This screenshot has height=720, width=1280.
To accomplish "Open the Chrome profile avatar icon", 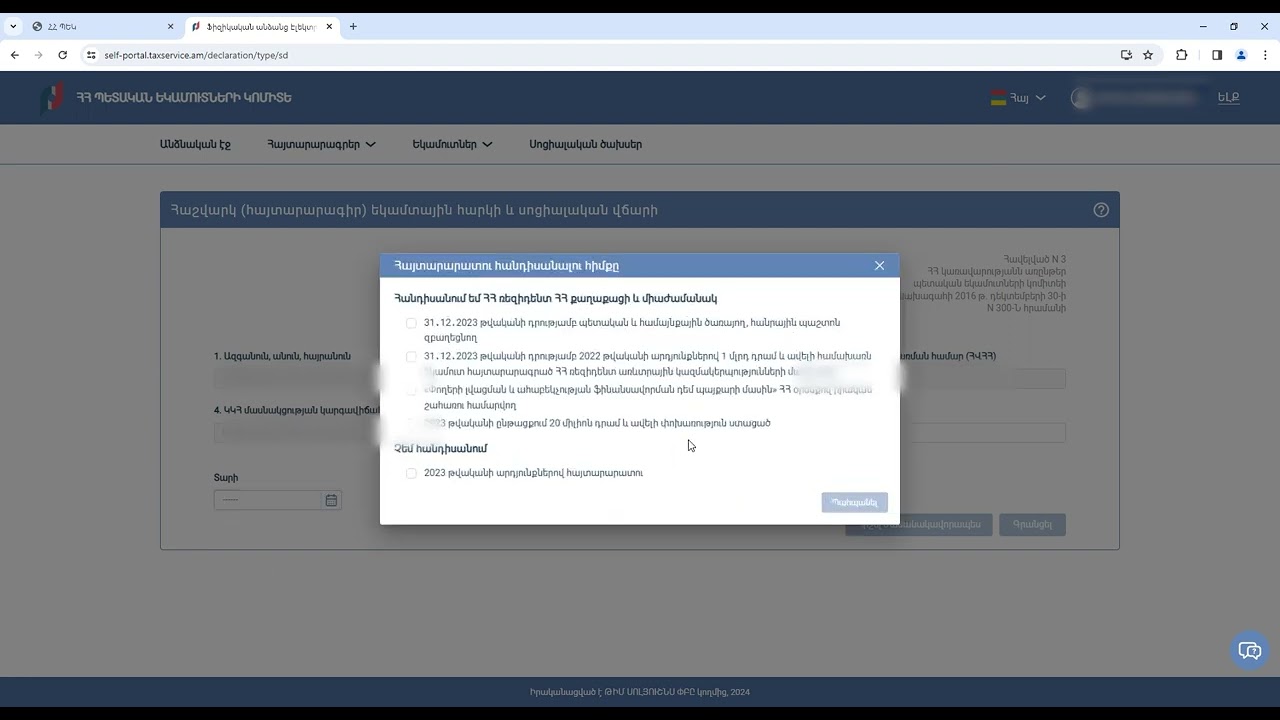I will [x=1241, y=55].
